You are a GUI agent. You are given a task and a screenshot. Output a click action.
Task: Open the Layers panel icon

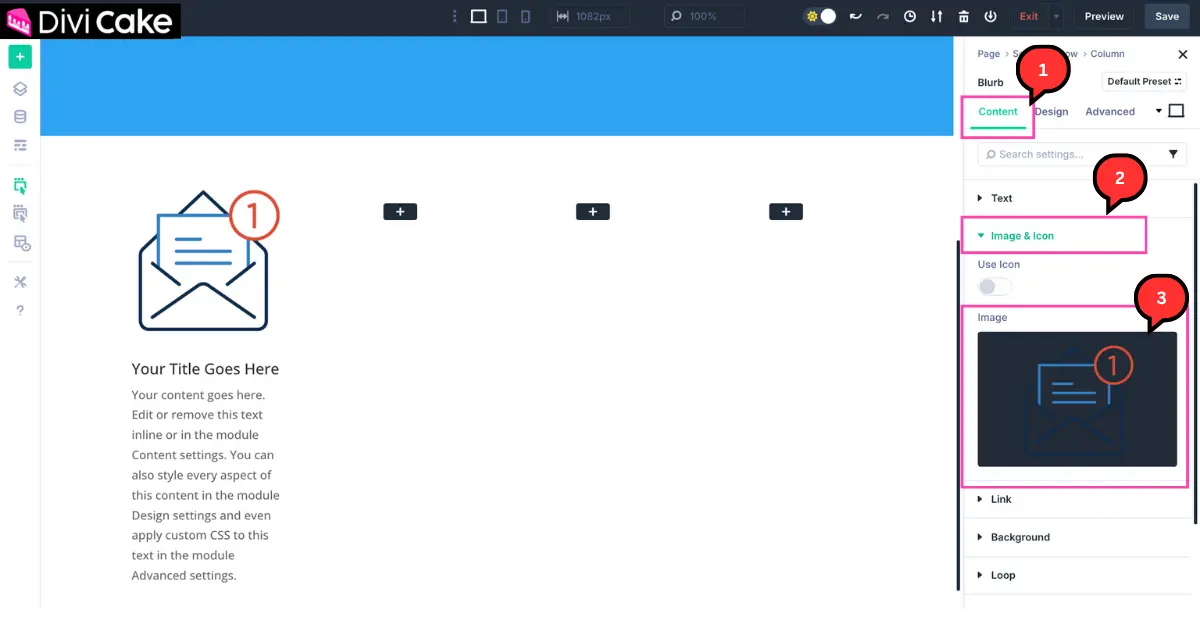pyautogui.click(x=20, y=89)
